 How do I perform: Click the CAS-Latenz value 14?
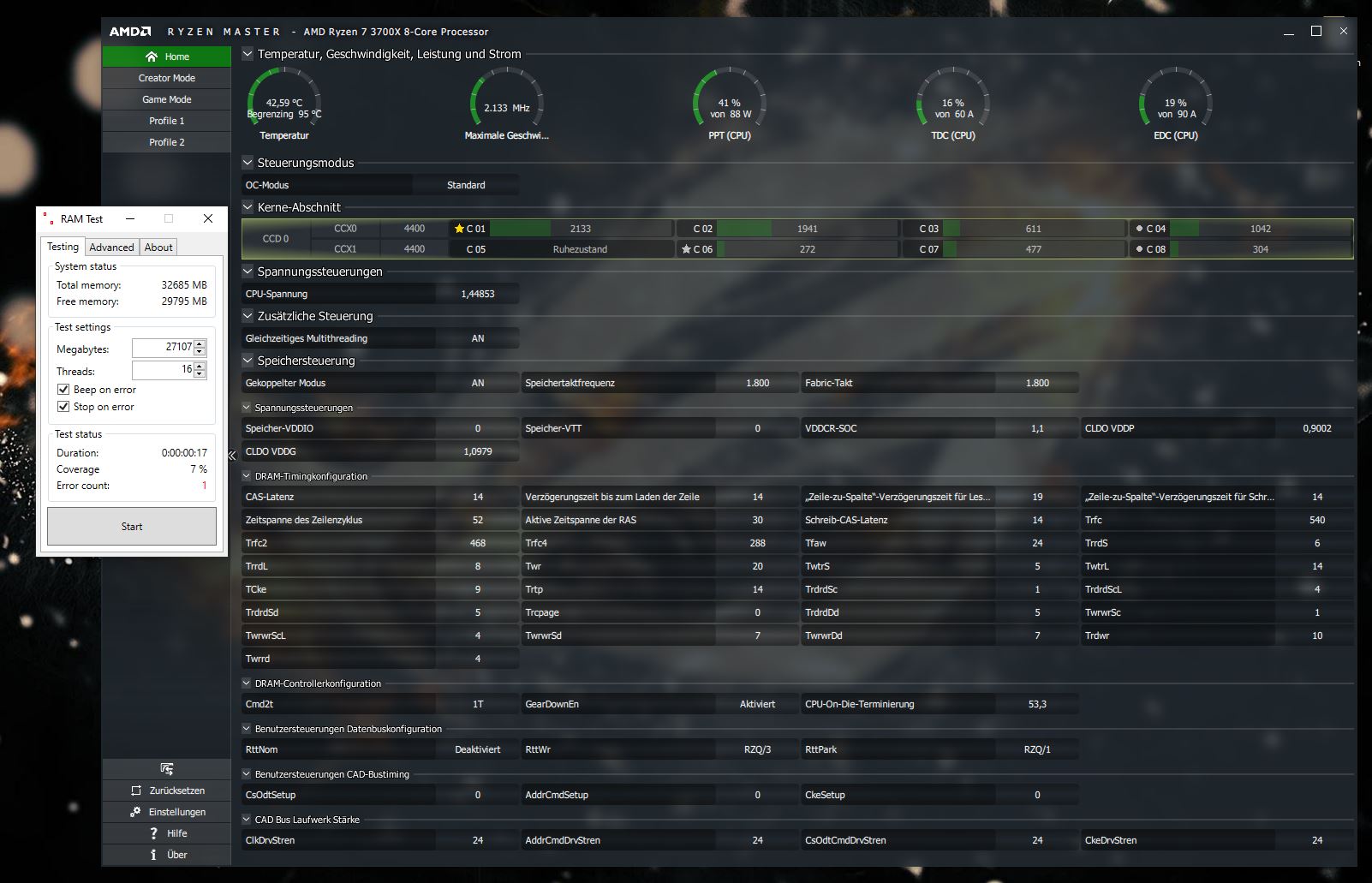[478, 497]
